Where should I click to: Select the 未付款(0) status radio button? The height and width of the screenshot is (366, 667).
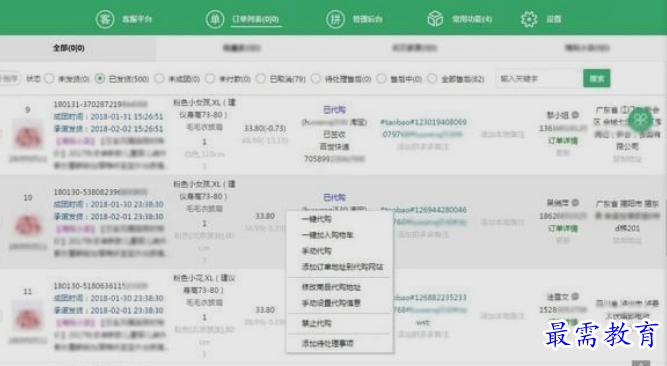coord(210,79)
